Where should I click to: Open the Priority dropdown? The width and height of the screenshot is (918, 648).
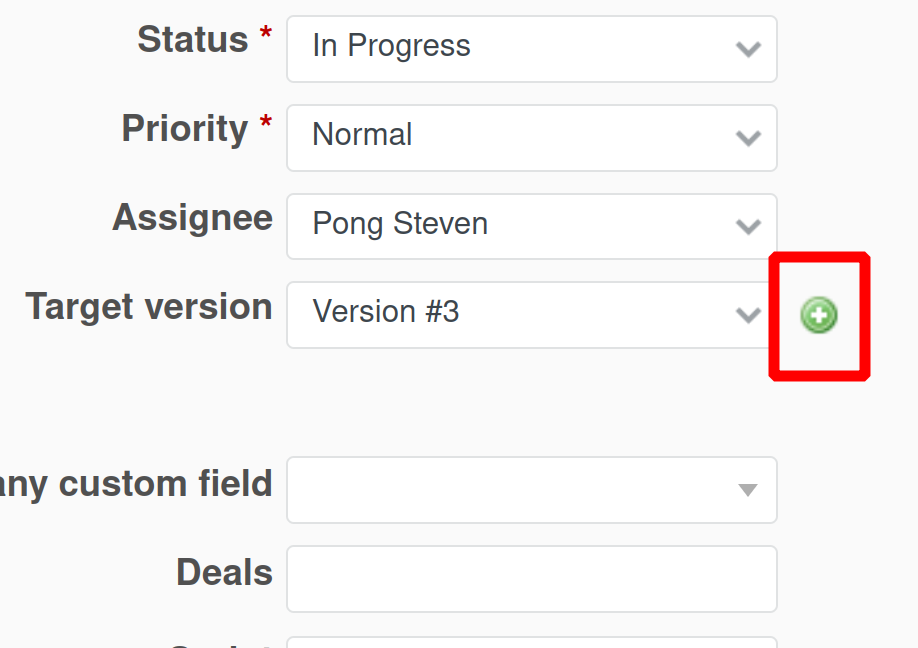[x=531, y=137]
